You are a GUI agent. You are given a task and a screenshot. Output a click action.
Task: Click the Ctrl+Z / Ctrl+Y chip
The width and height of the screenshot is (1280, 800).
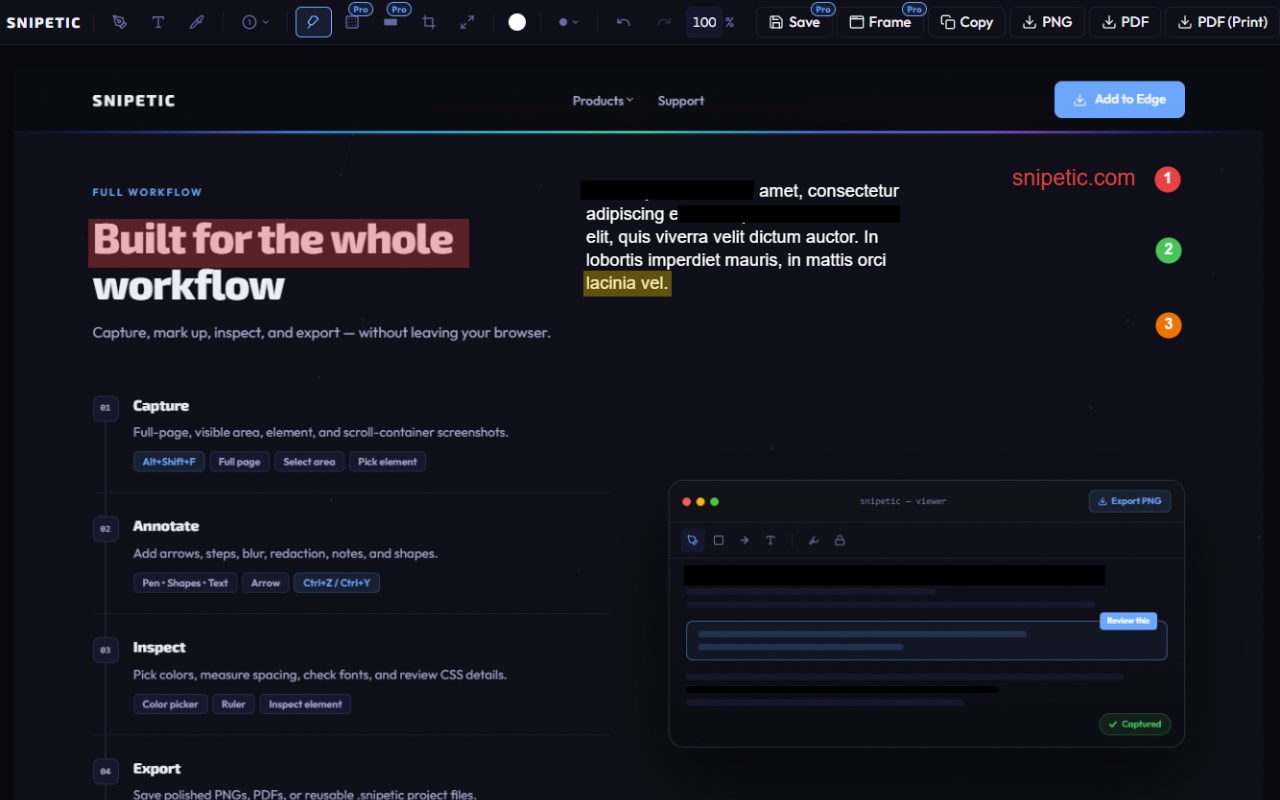click(337, 583)
